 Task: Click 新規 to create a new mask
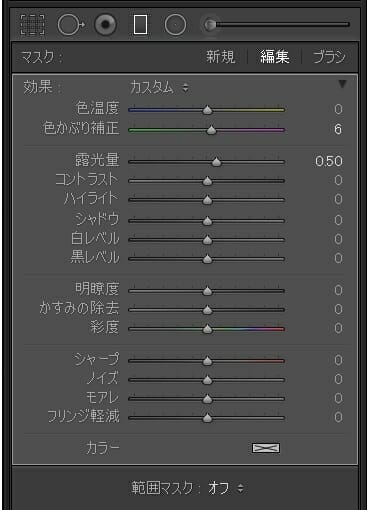pos(220,57)
